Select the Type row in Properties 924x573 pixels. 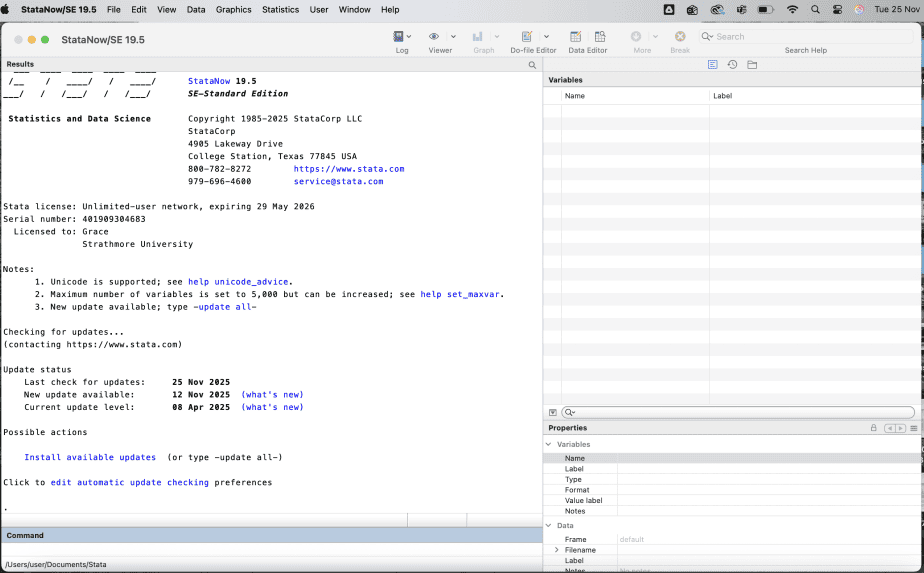click(731, 479)
